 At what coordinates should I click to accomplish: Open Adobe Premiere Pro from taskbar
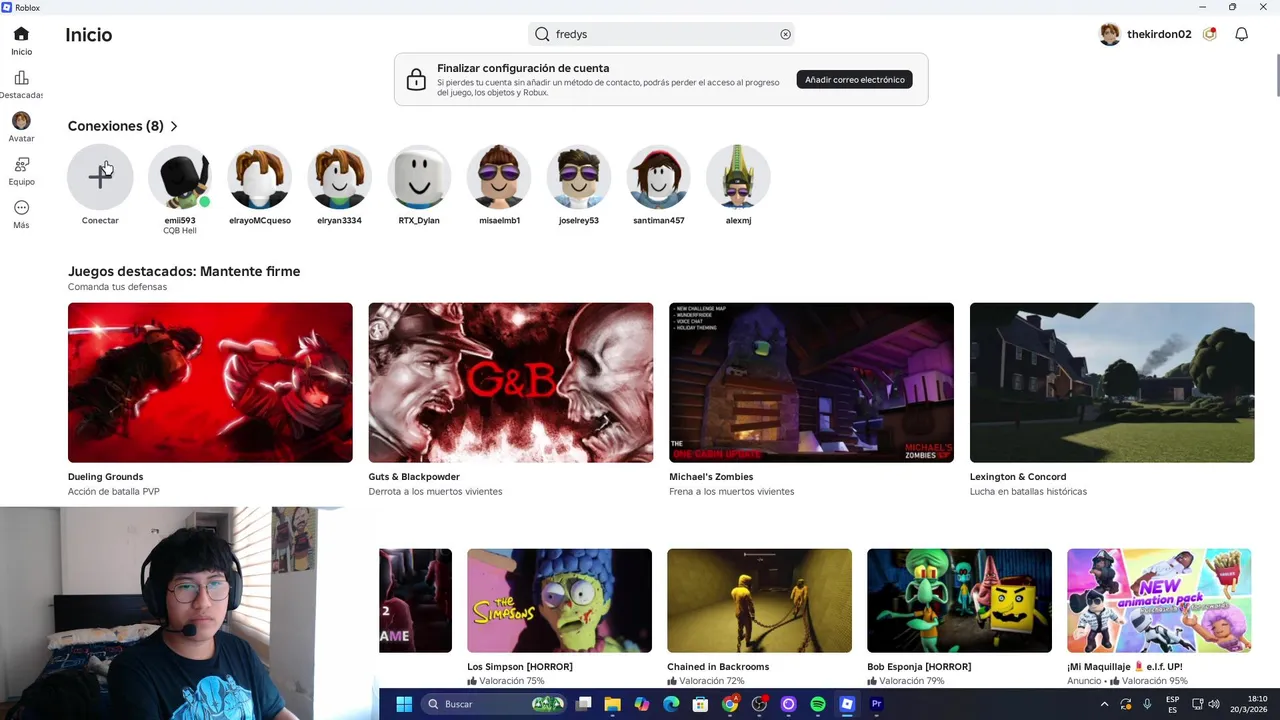tap(877, 704)
